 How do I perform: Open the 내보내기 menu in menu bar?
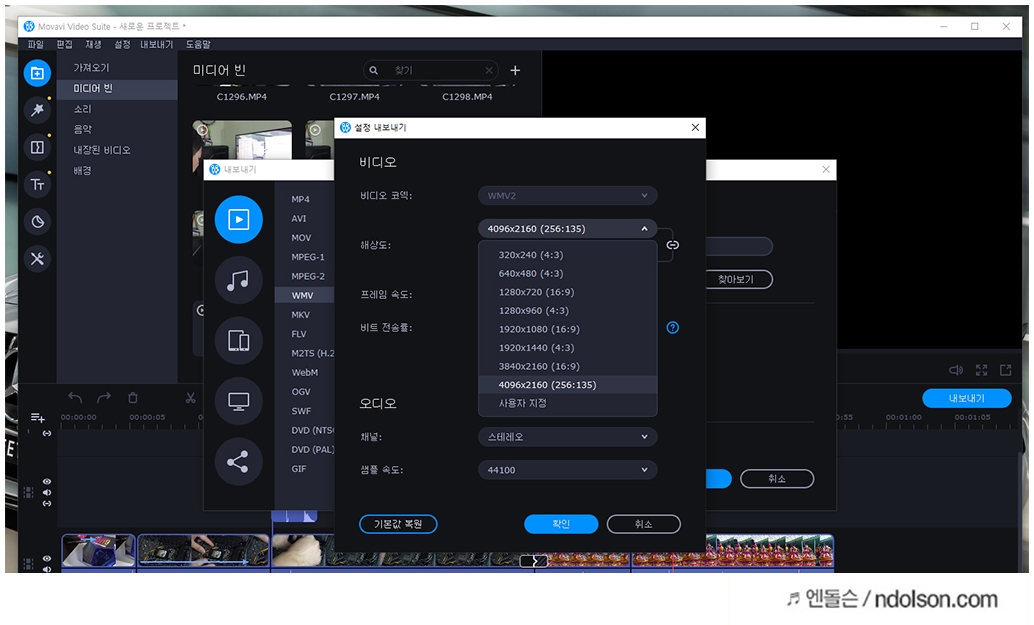pos(157,44)
